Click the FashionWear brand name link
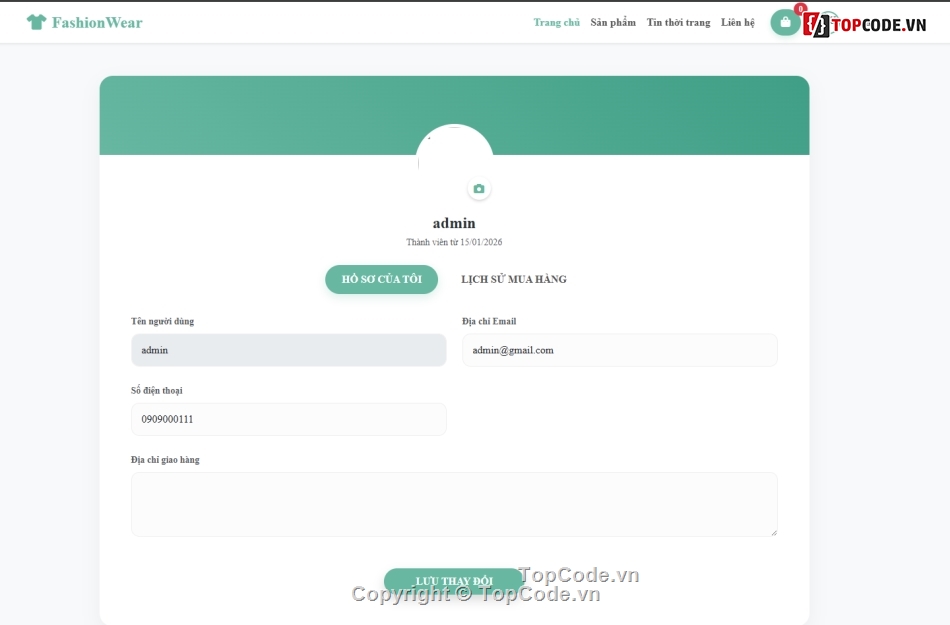950x625 pixels. click(x=97, y=22)
